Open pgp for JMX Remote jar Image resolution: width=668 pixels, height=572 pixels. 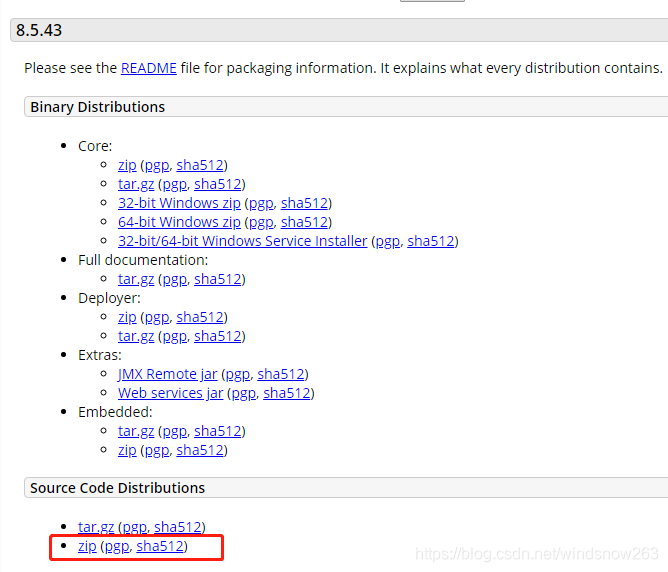click(x=238, y=374)
